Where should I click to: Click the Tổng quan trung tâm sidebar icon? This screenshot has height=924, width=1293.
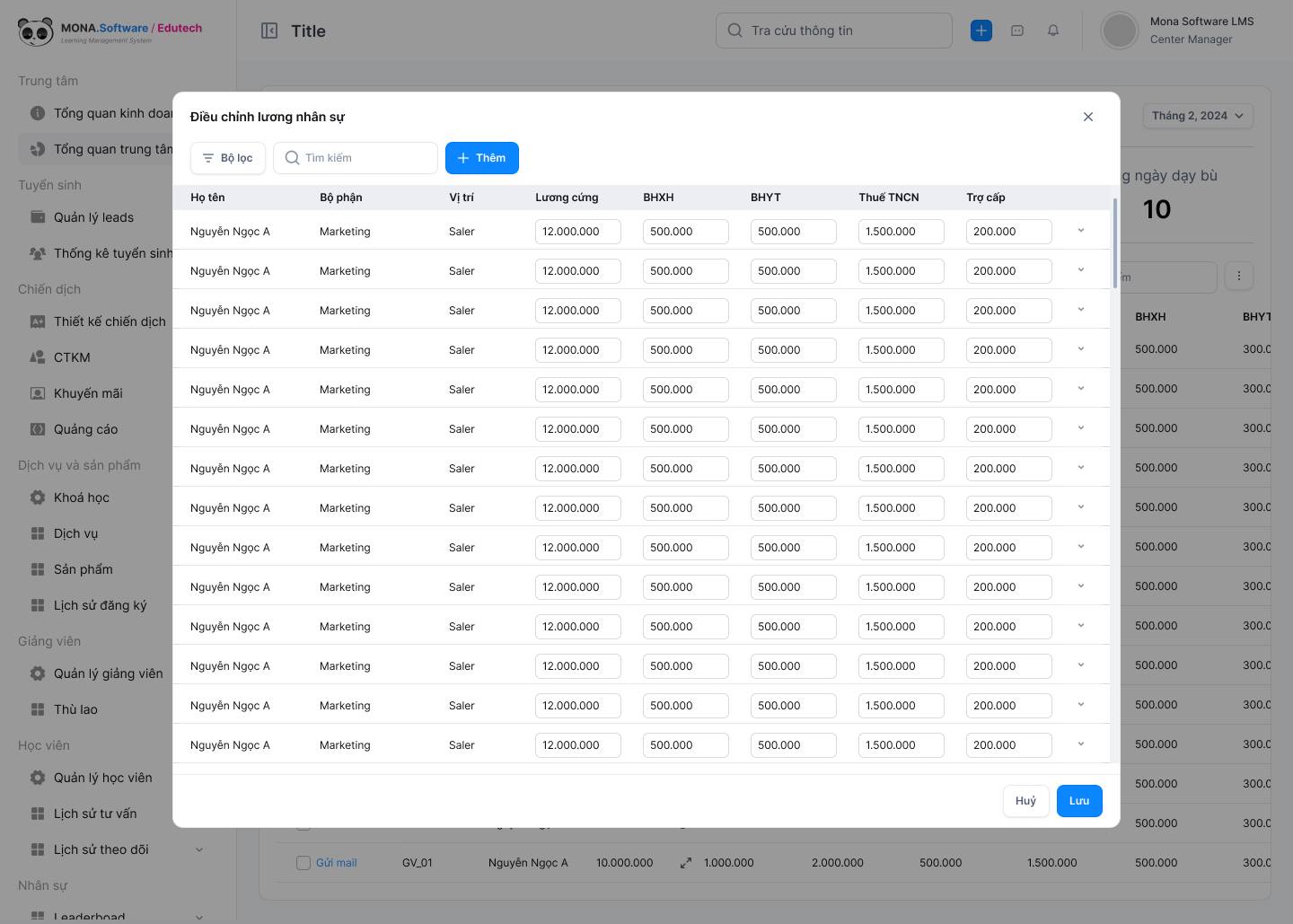click(x=38, y=149)
